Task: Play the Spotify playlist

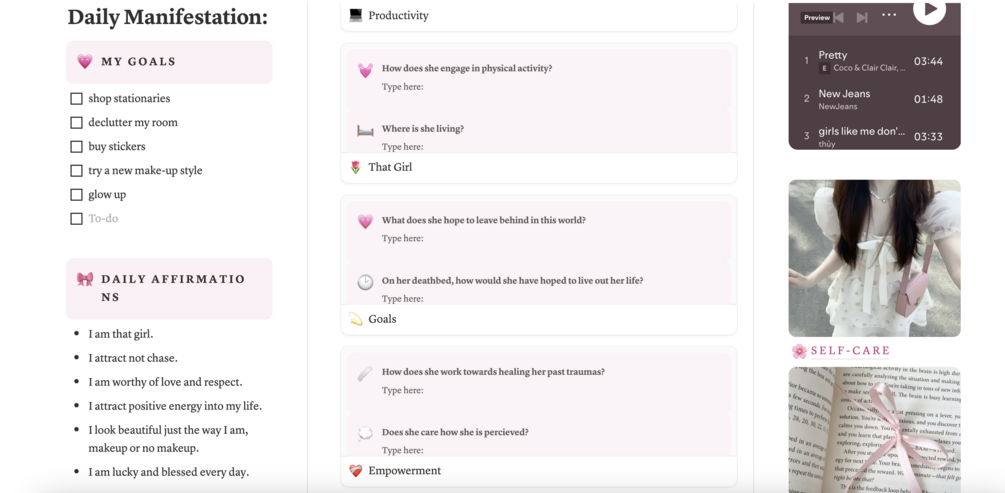Action: pos(929,10)
